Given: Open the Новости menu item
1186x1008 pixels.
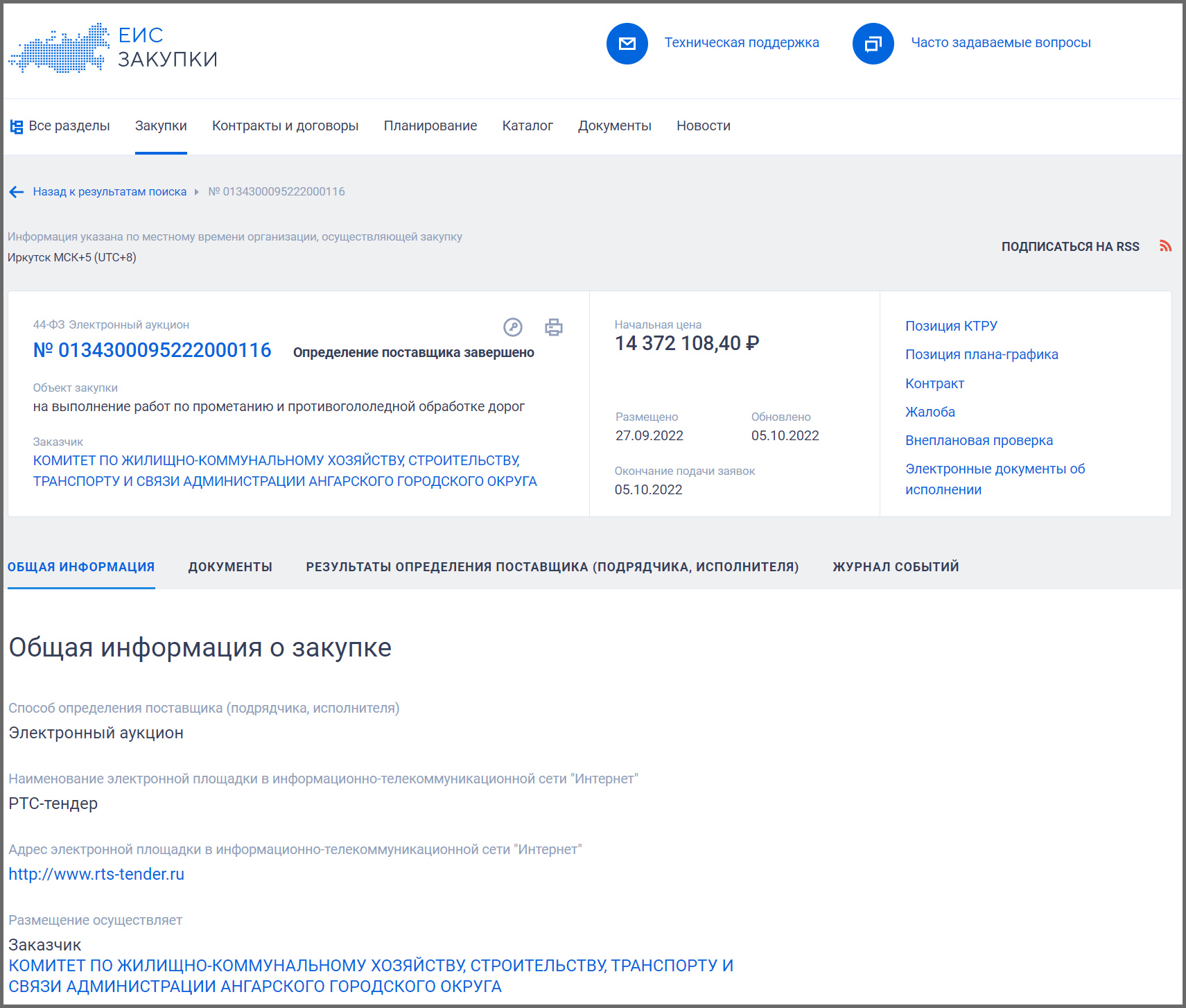Looking at the screenshot, I should (x=704, y=126).
